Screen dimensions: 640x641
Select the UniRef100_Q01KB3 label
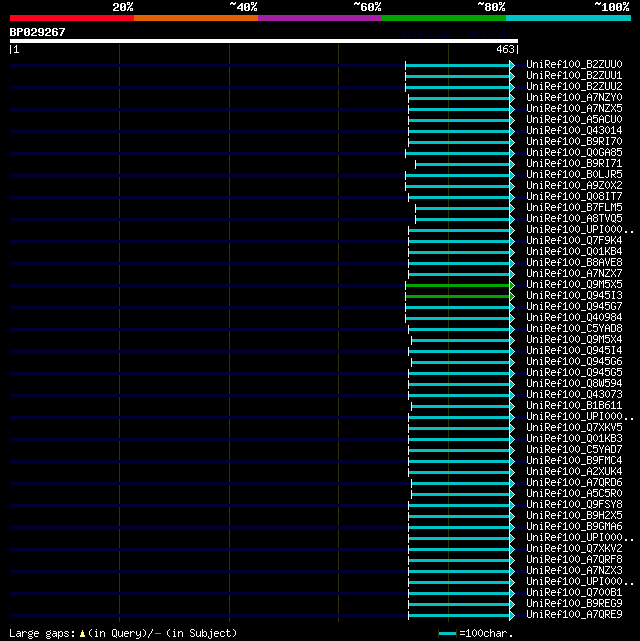coord(574,439)
